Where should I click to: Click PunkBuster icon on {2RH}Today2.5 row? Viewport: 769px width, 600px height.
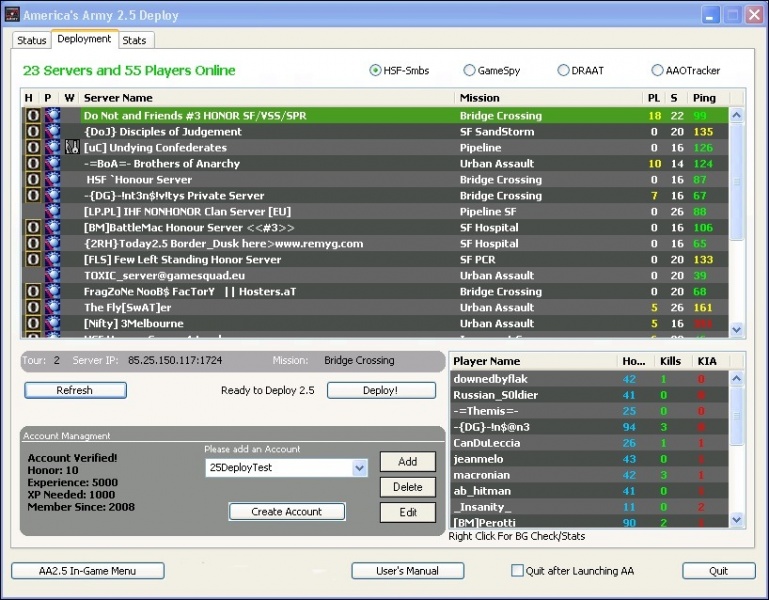pos(52,243)
